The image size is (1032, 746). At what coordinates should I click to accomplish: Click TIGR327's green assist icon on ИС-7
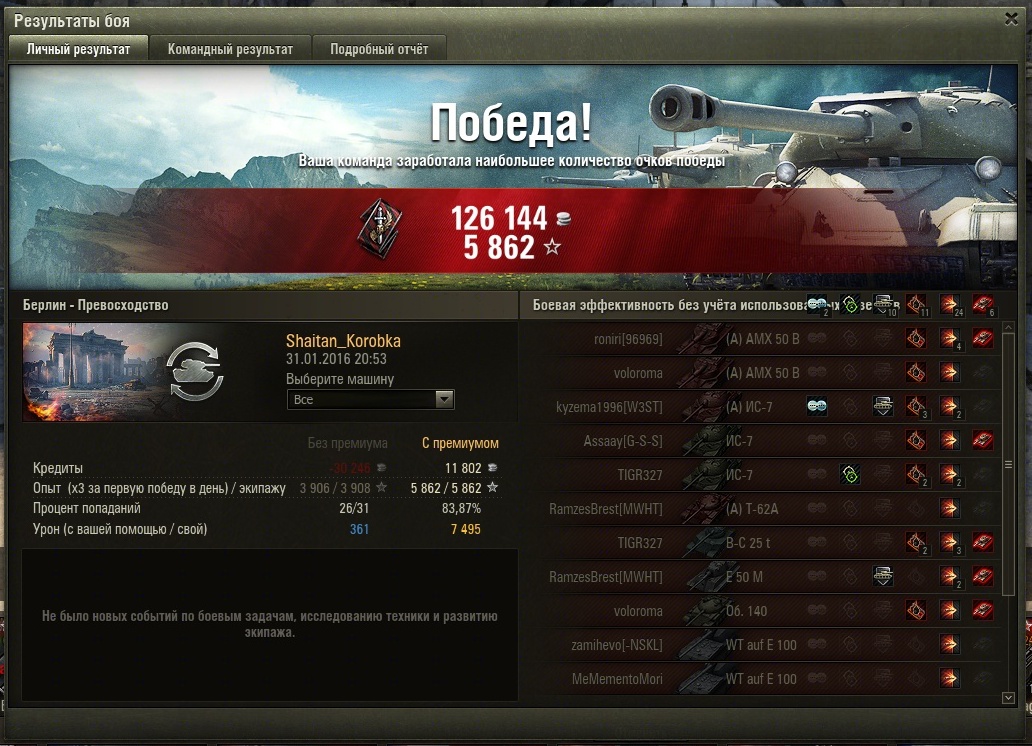click(x=850, y=474)
